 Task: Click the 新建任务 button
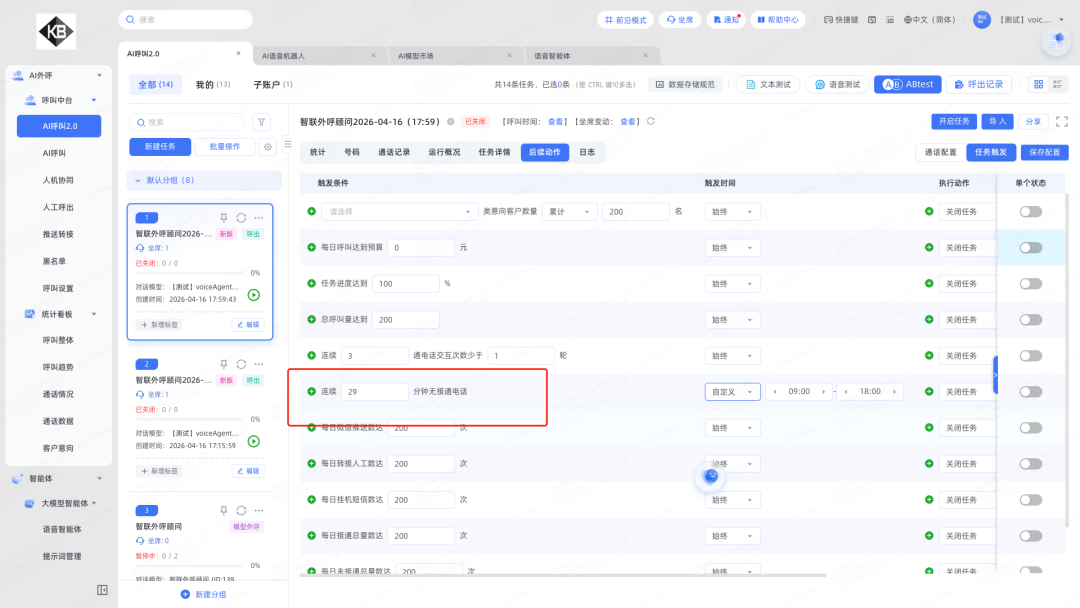tap(159, 147)
